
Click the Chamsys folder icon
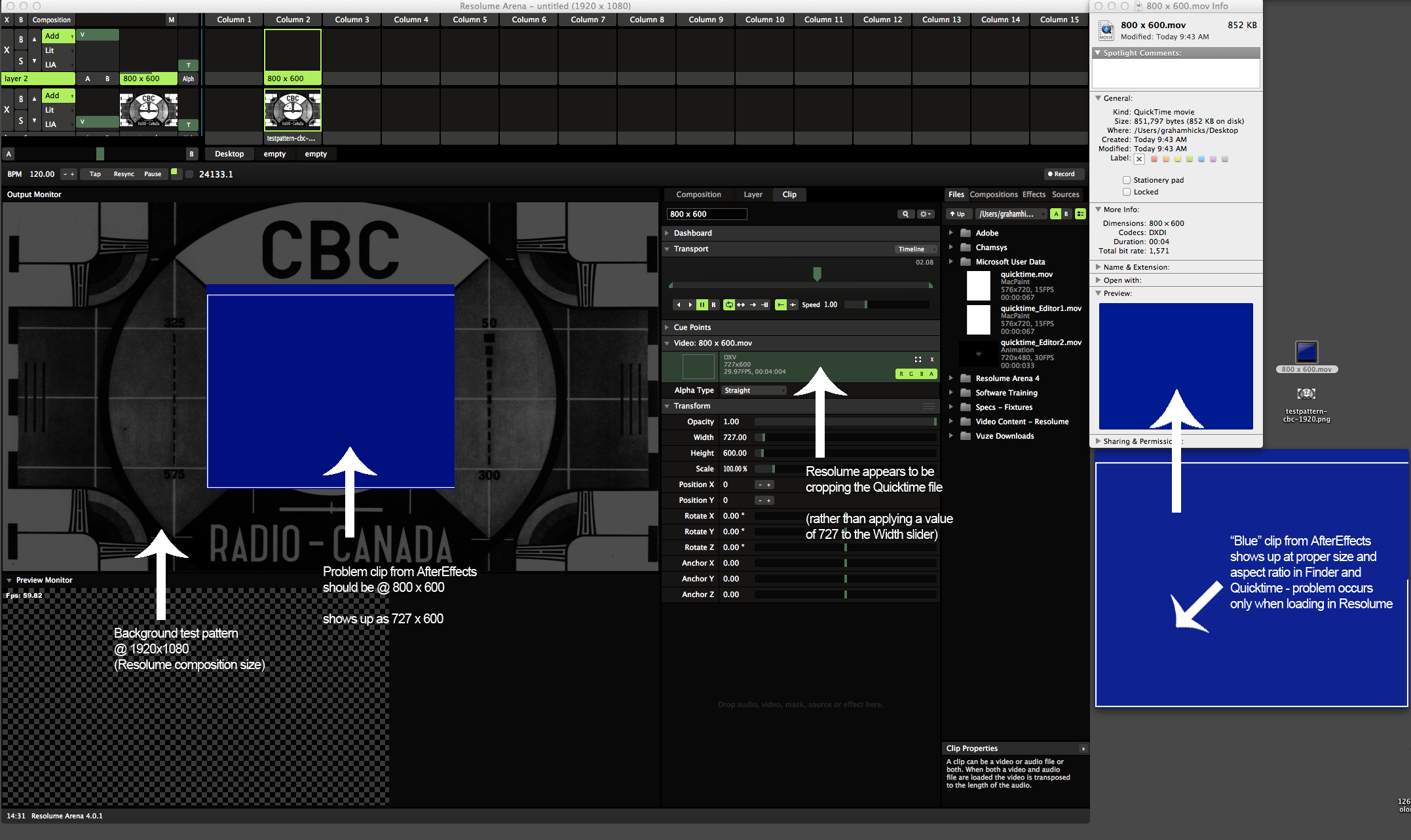(x=966, y=247)
